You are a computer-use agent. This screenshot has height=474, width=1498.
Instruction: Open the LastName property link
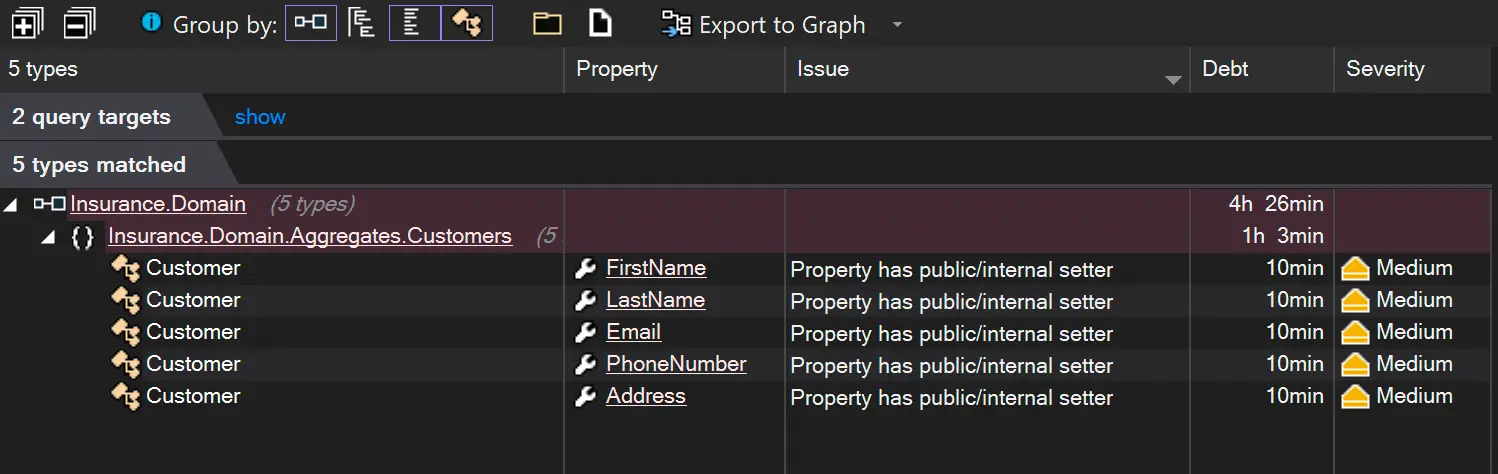coord(655,300)
